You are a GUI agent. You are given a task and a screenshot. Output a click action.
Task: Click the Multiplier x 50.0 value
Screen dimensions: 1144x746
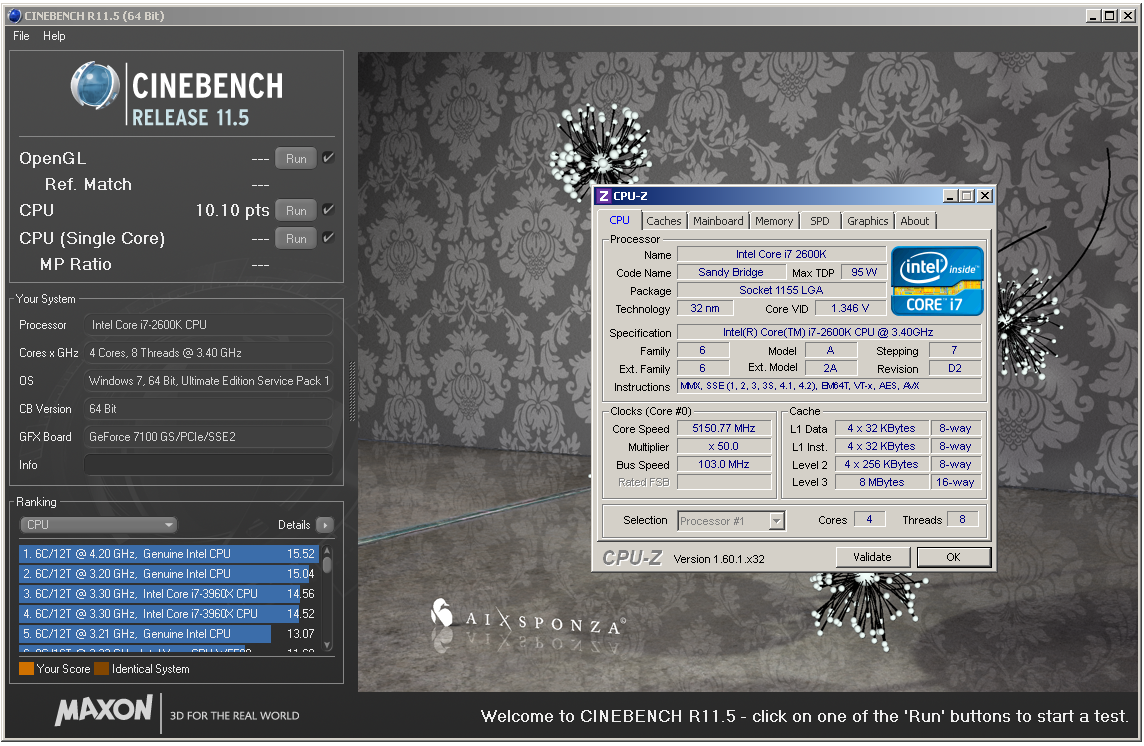pos(724,446)
